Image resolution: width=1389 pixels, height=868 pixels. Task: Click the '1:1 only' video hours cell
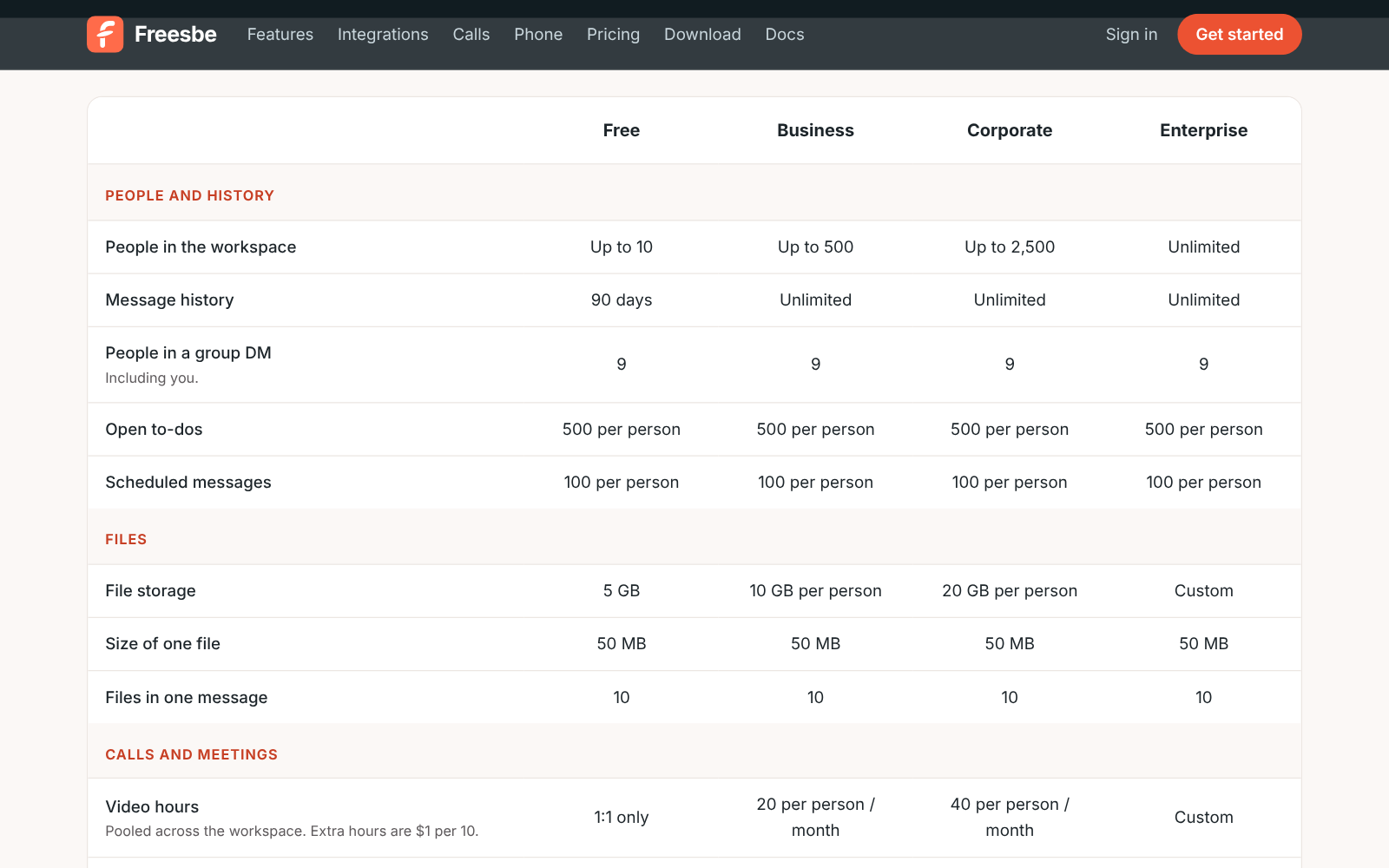(622, 818)
